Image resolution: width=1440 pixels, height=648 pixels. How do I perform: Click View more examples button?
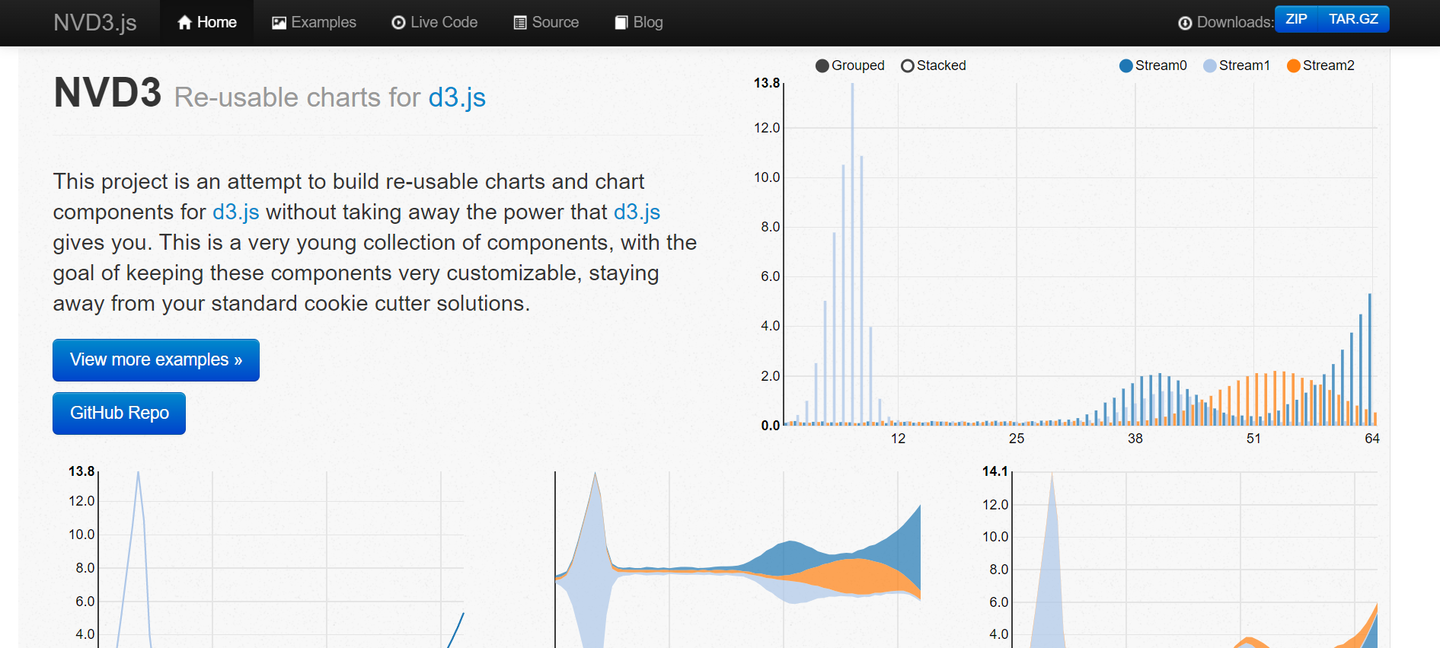pos(156,360)
